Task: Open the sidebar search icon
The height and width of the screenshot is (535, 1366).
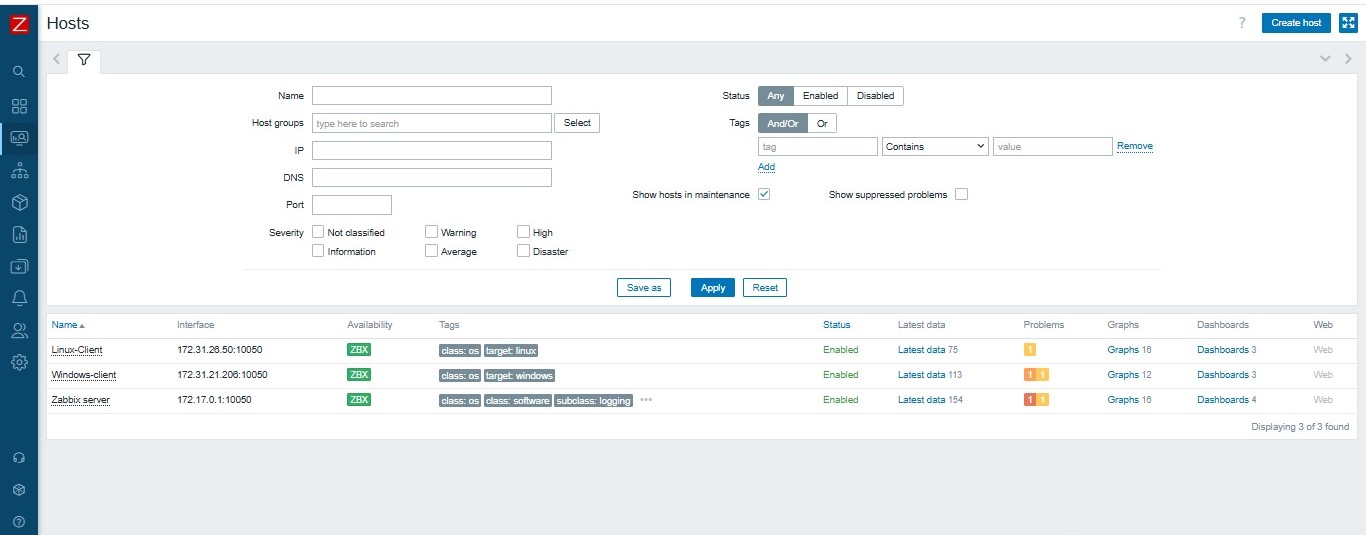Action: [x=19, y=72]
